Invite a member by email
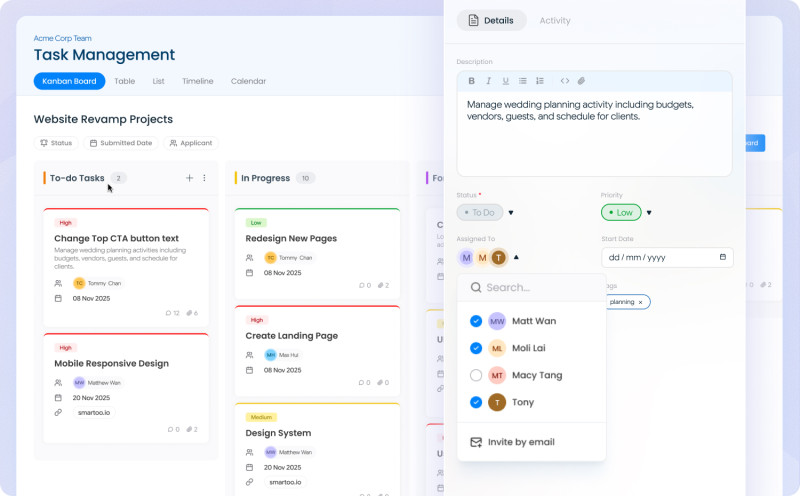The height and width of the screenshot is (496, 800). (512, 442)
